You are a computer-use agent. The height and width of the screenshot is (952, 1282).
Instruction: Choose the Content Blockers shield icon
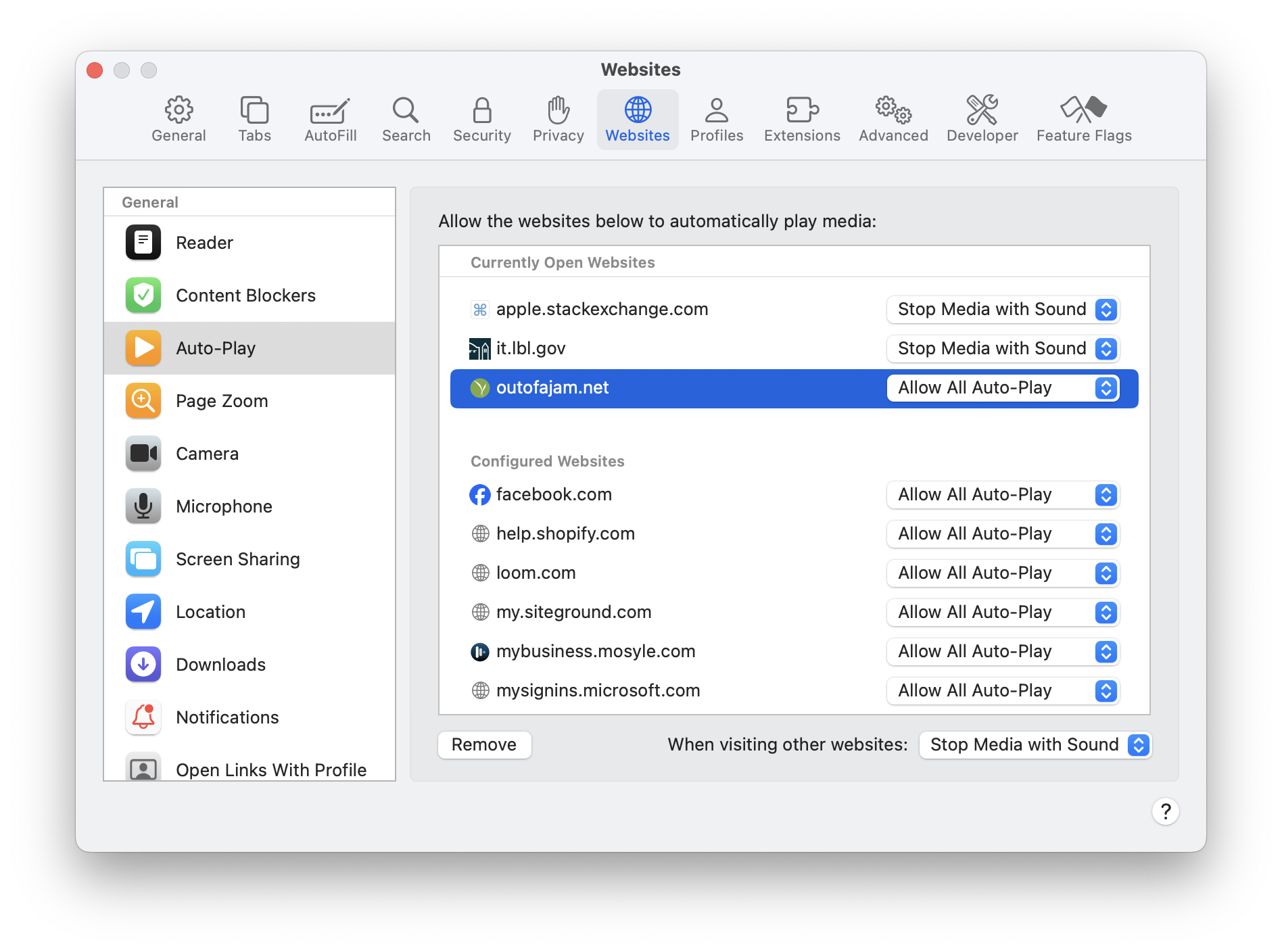143,295
